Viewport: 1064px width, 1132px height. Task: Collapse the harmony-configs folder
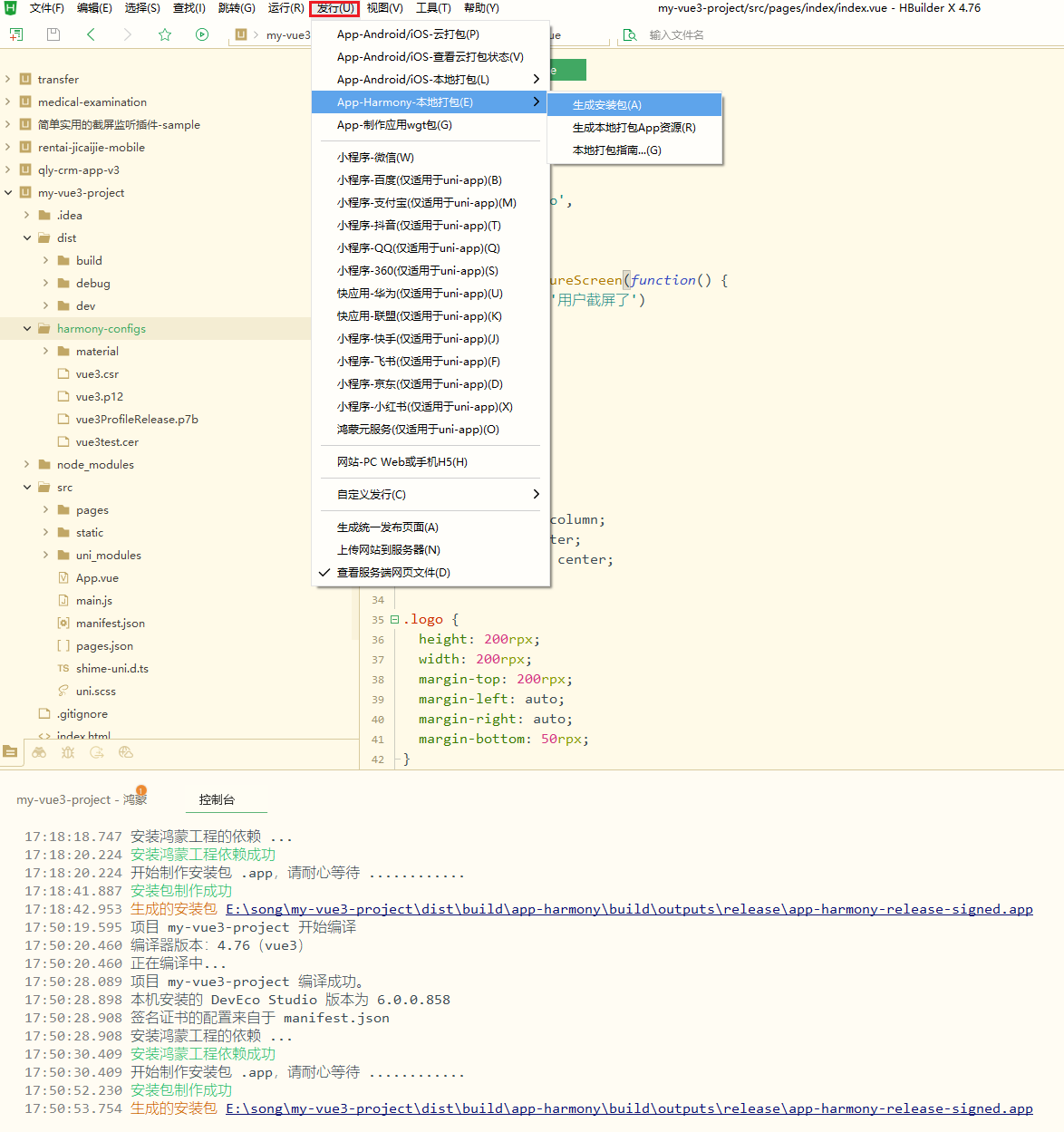coord(27,328)
